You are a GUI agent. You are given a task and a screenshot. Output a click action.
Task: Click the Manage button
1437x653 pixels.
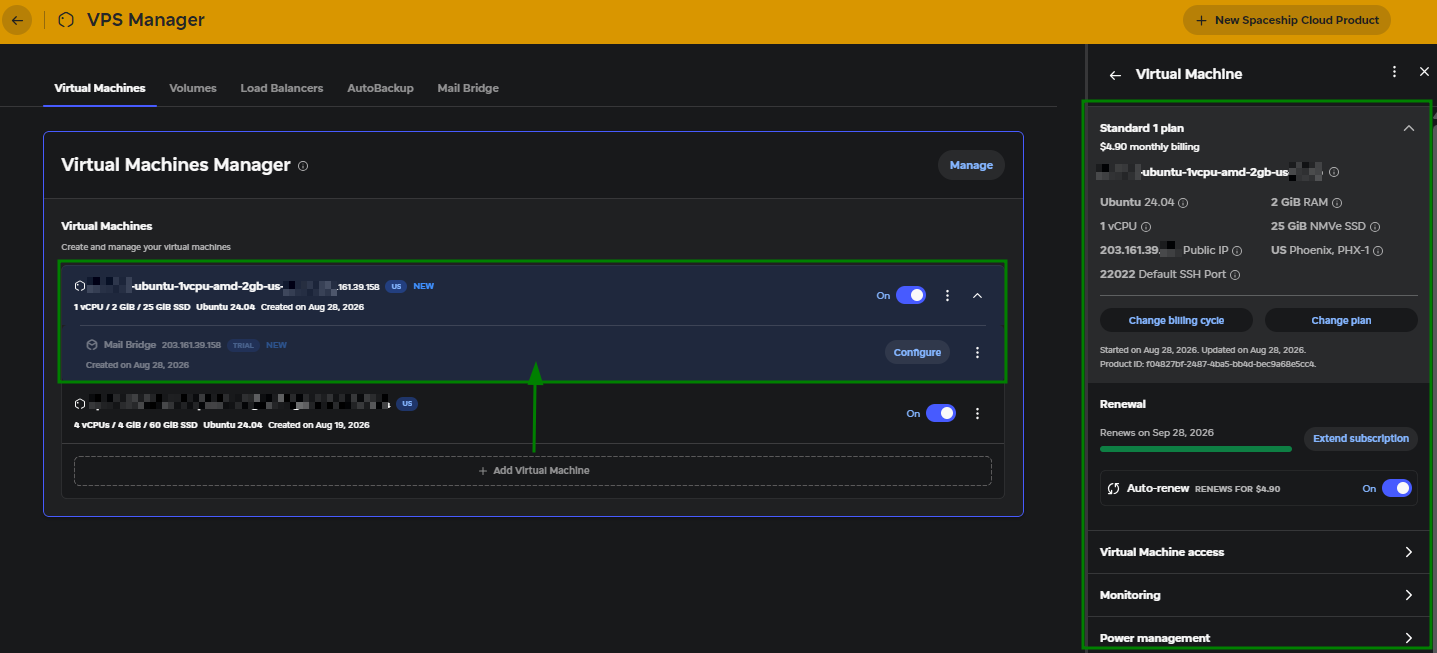point(971,165)
